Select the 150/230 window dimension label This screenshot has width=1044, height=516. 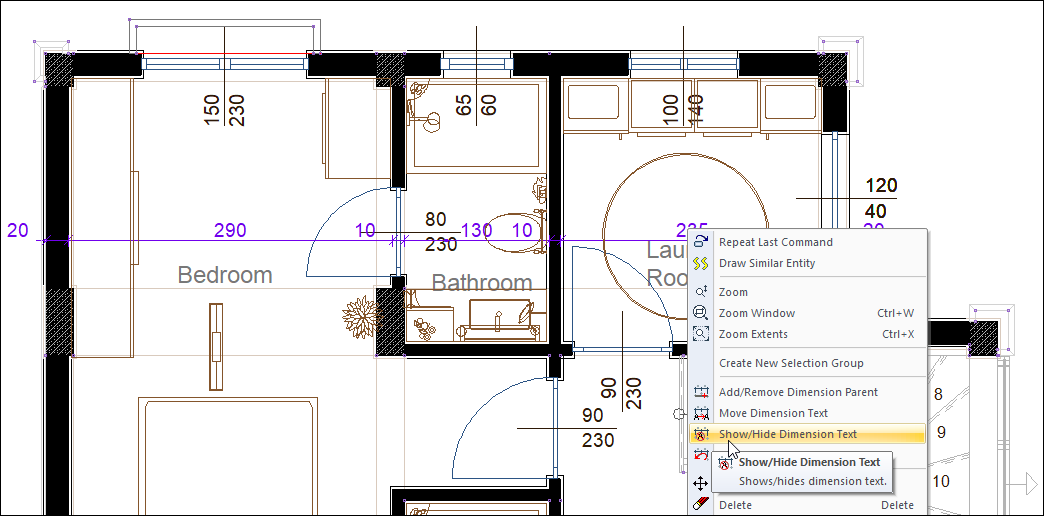[x=224, y=110]
